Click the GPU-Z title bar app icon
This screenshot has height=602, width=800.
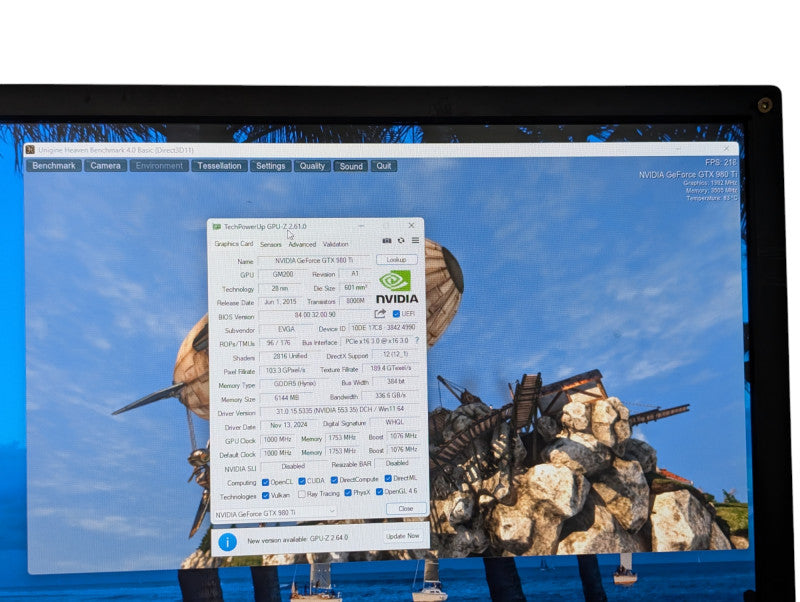217,227
